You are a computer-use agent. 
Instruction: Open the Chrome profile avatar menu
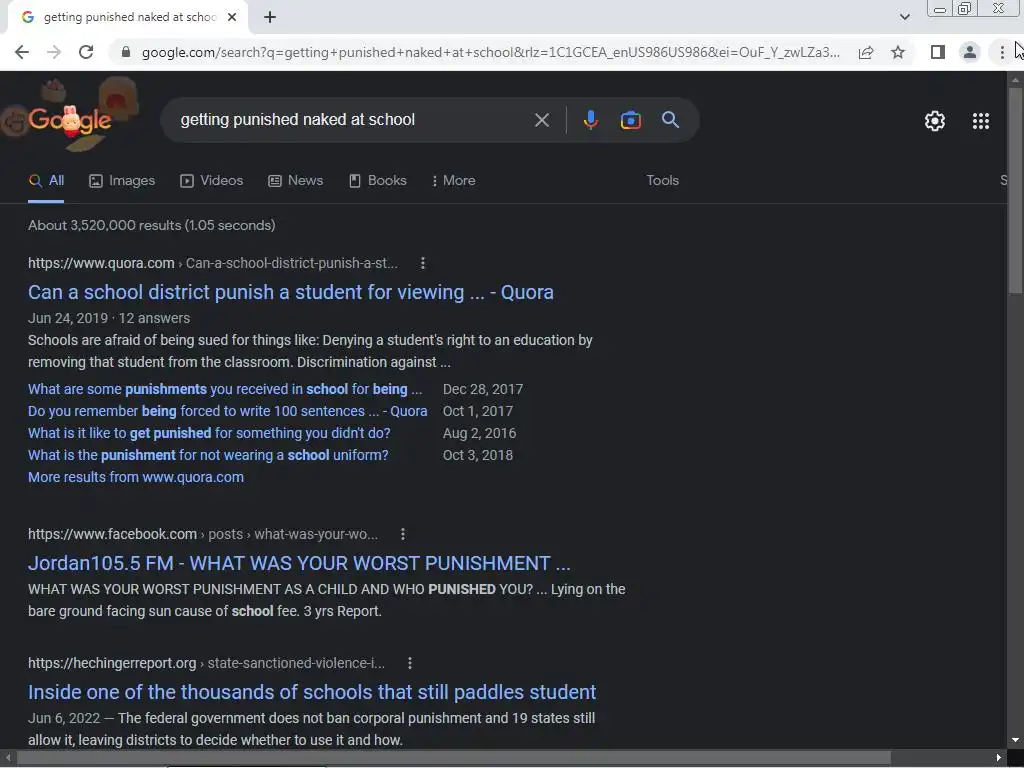point(970,52)
